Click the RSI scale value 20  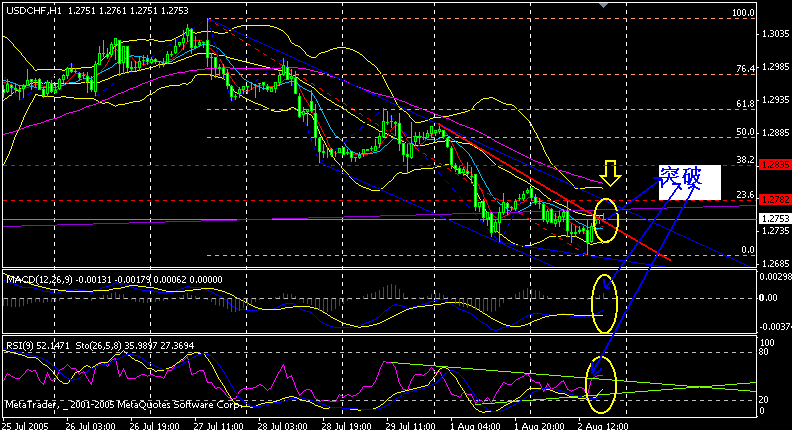click(764, 400)
